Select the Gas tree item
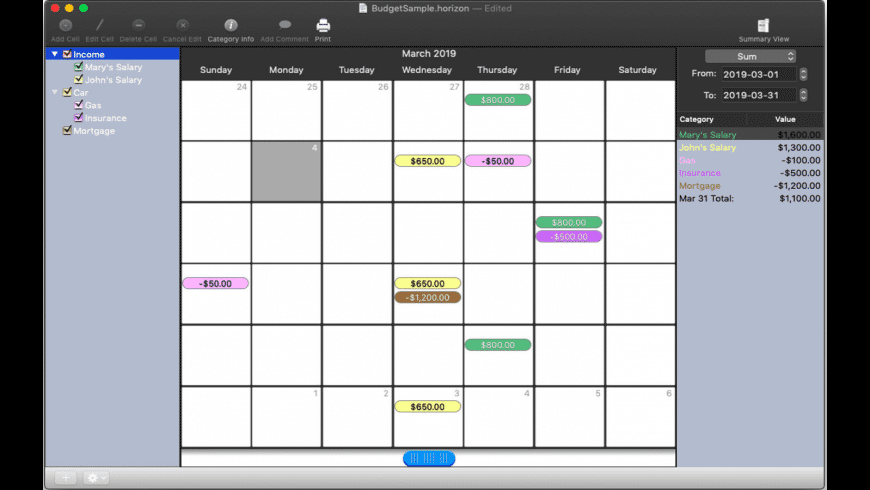870x490 pixels. tap(93, 105)
